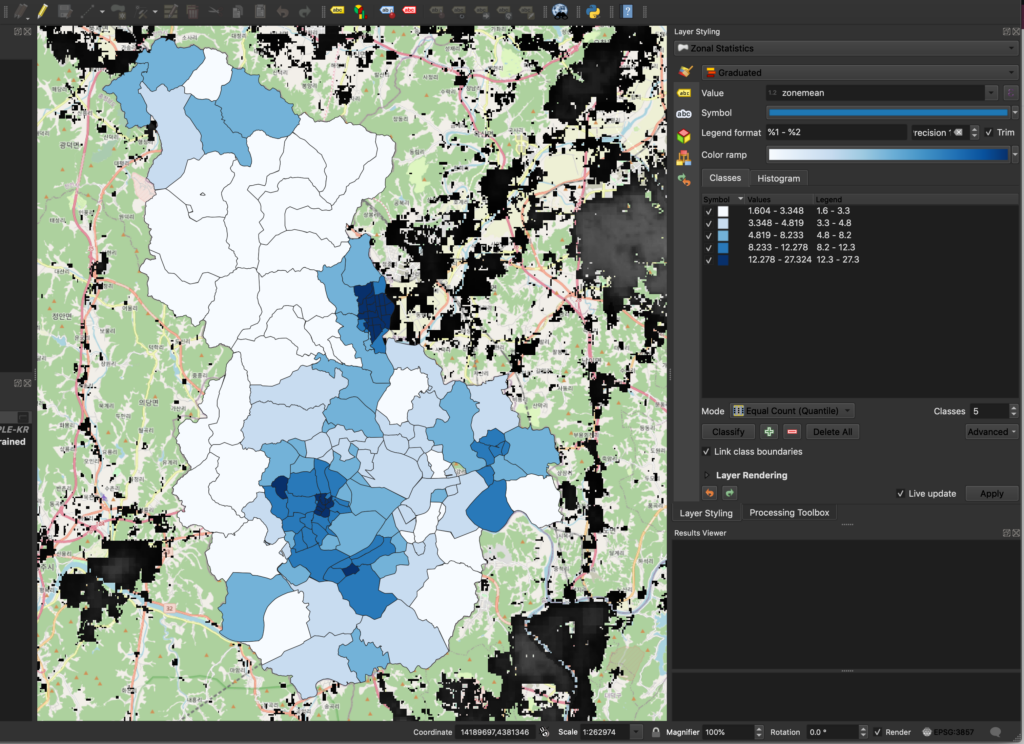Open the Zonal Statistics layer selector dropdown

click(x=847, y=47)
